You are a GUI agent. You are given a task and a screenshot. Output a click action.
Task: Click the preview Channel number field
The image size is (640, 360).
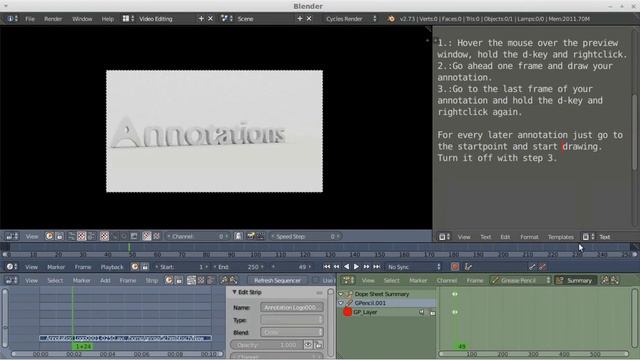(197, 236)
